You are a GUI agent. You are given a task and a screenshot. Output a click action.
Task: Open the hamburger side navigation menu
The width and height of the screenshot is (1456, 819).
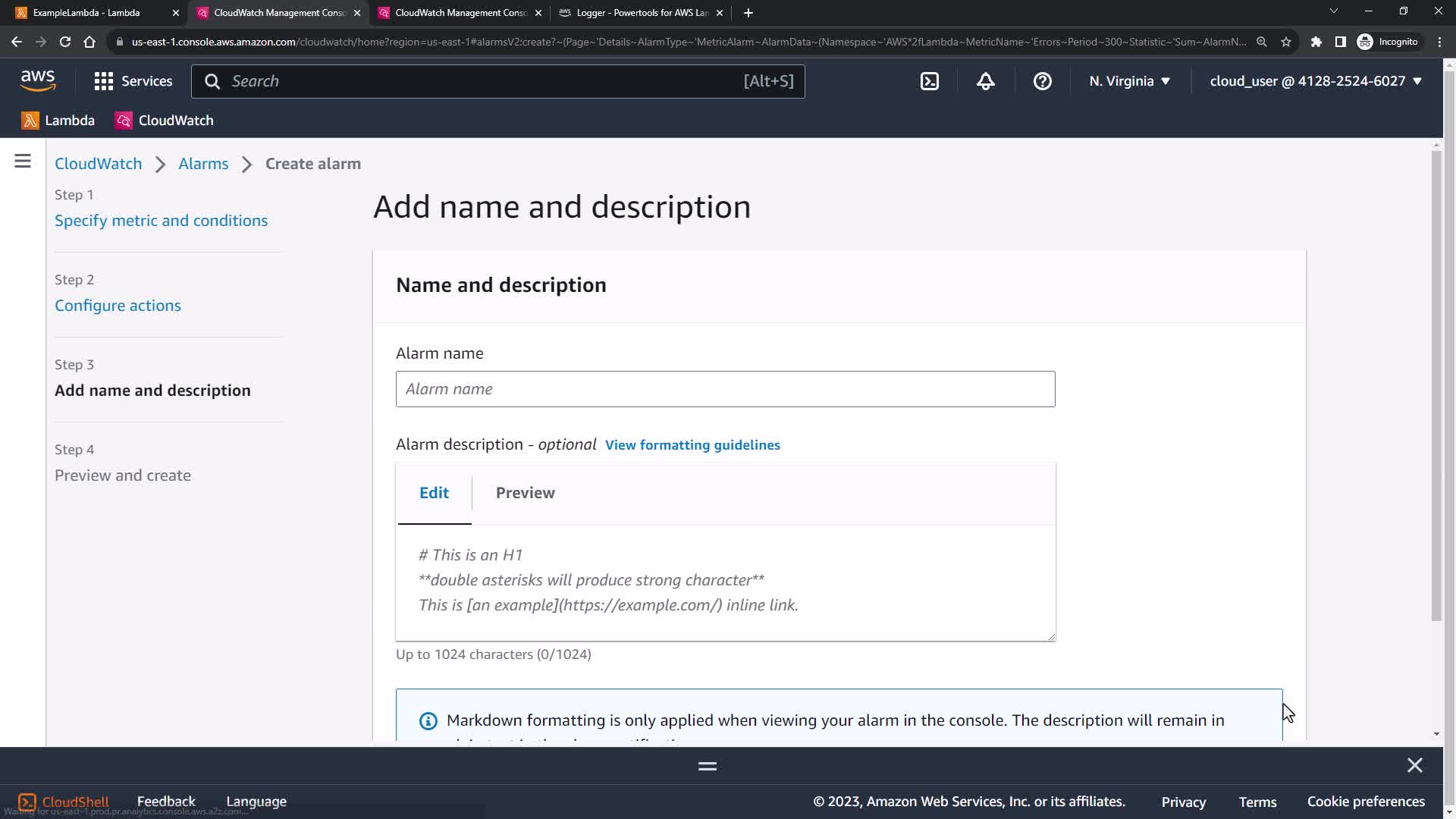[23, 162]
